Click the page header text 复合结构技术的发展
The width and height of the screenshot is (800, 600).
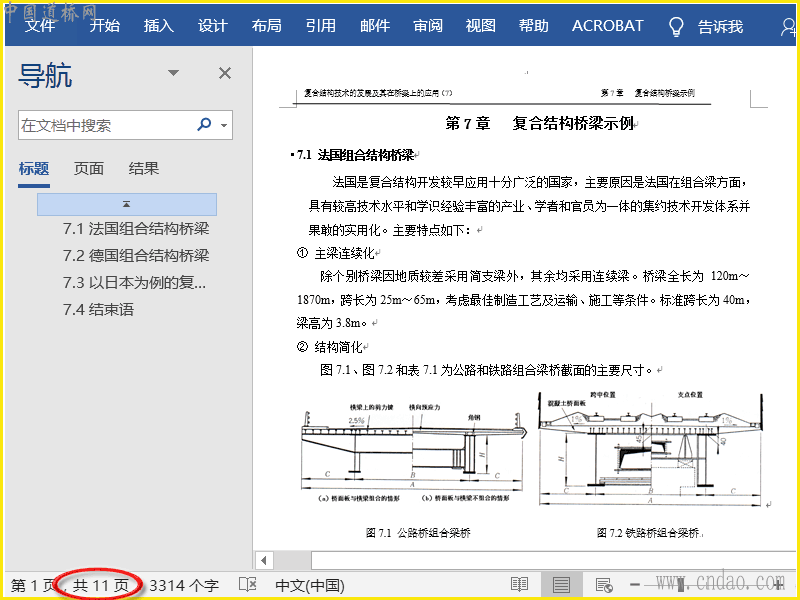378,93
